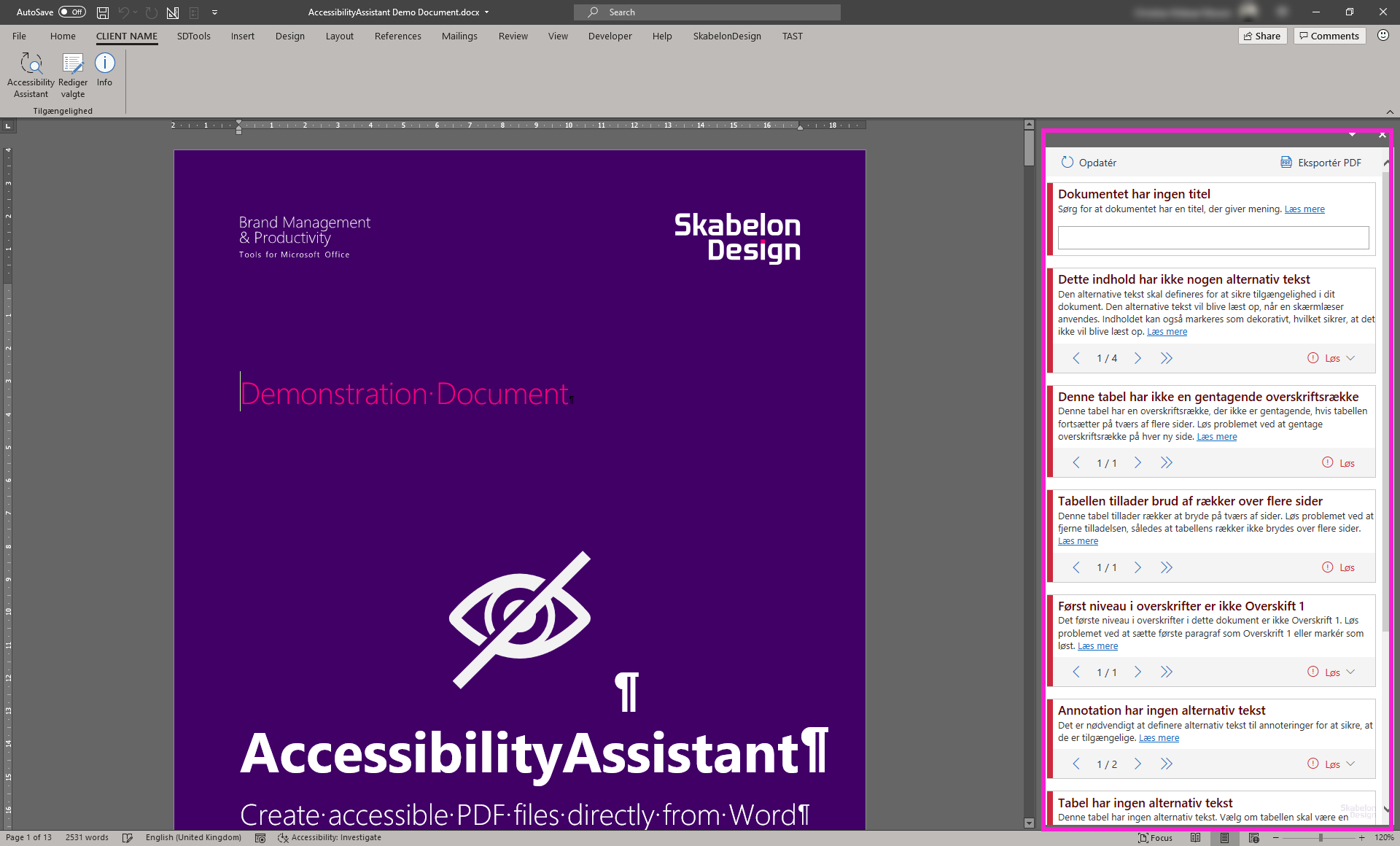The height and width of the screenshot is (846, 1400).
Task: Open the task pane options dropdown arrow
Action: pyautogui.click(x=1352, y=135)
